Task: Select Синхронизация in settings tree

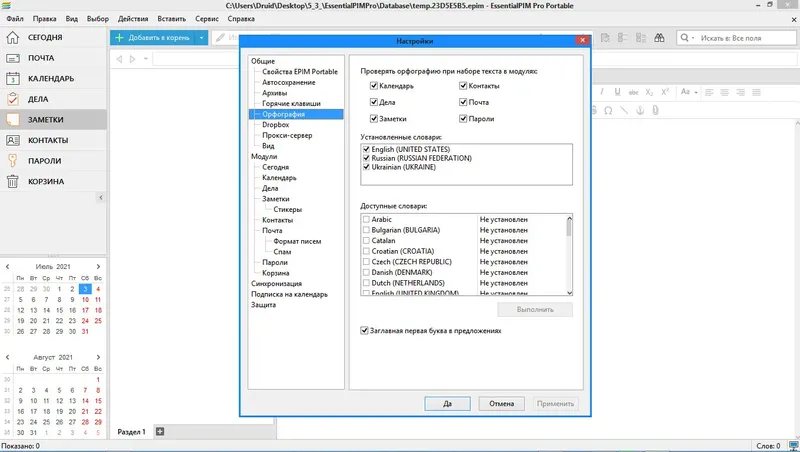Action: [277, 284]
